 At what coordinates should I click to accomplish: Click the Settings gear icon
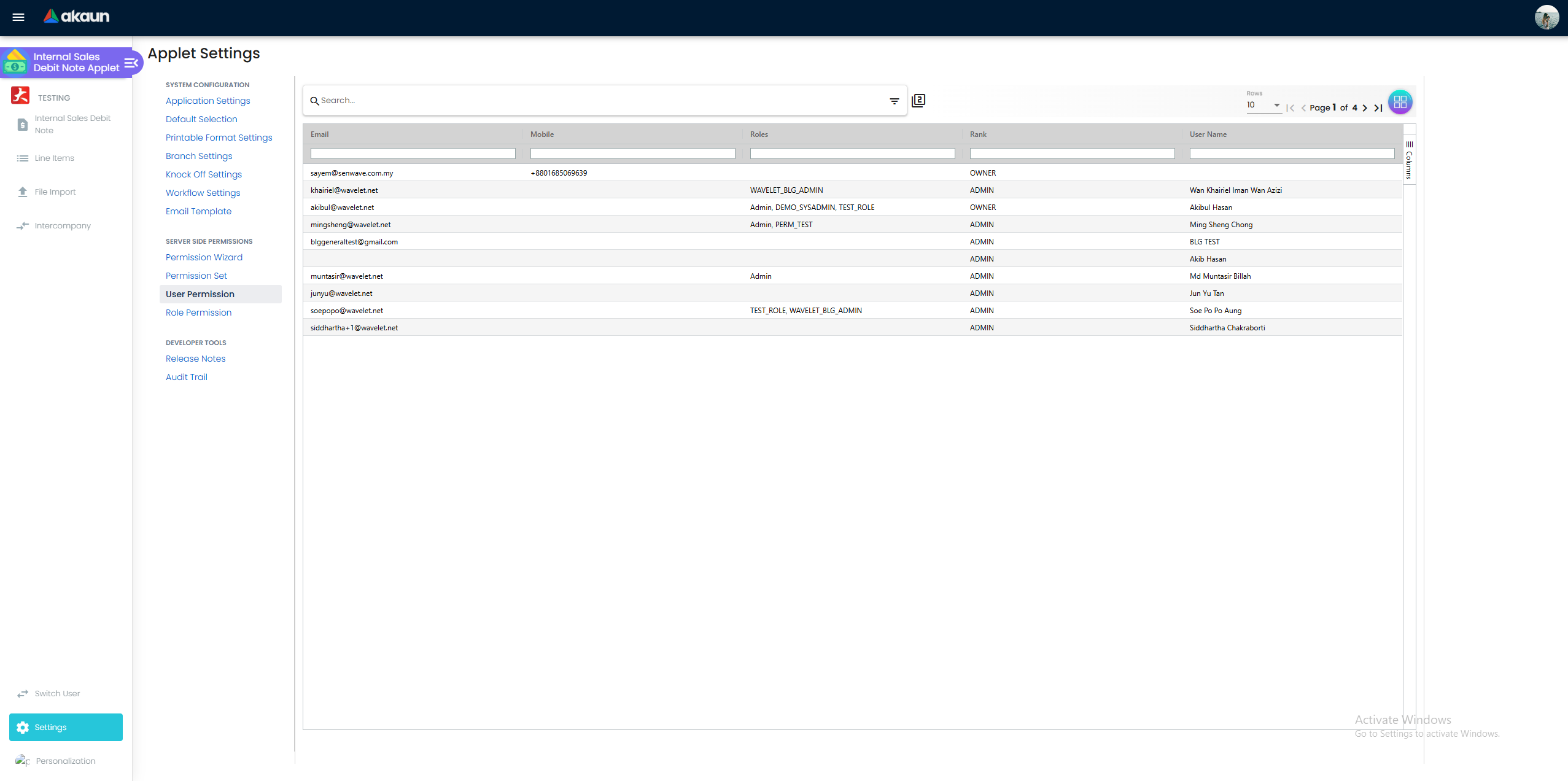coord(23,728)
